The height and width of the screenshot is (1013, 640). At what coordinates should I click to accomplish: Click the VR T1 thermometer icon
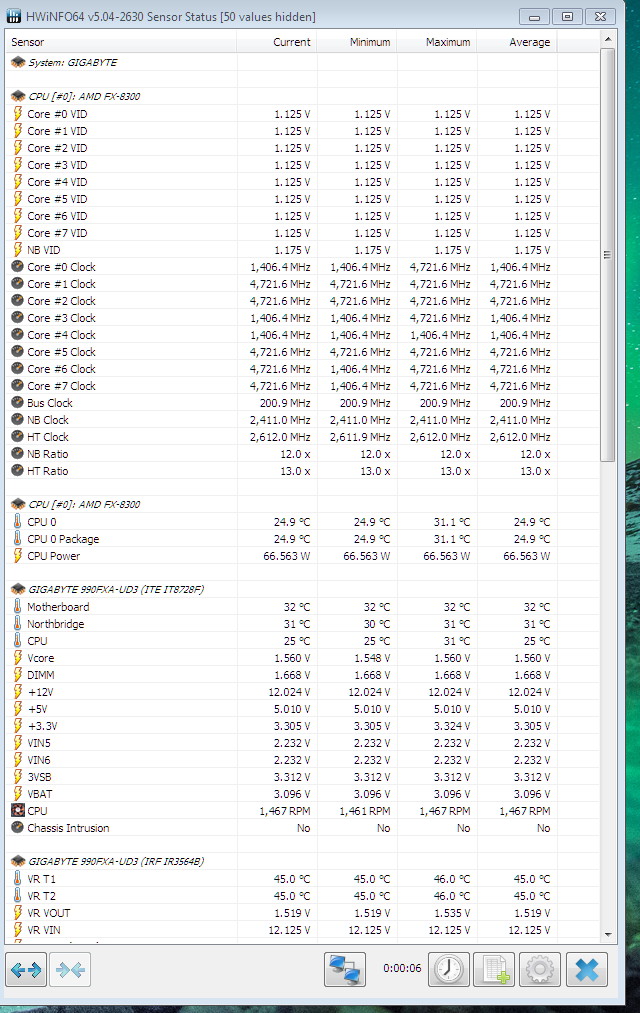(x=17, y=878)
